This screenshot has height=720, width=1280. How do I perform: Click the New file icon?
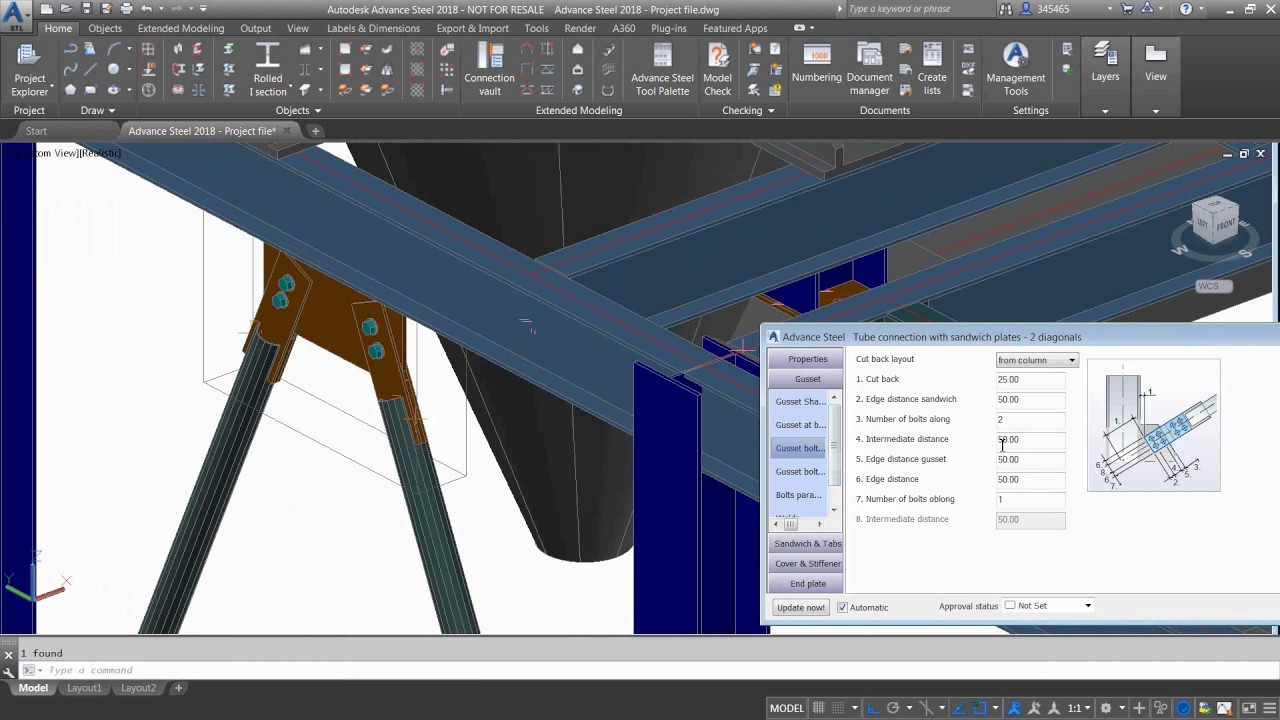pyautogui.click(x=46, y=9)
